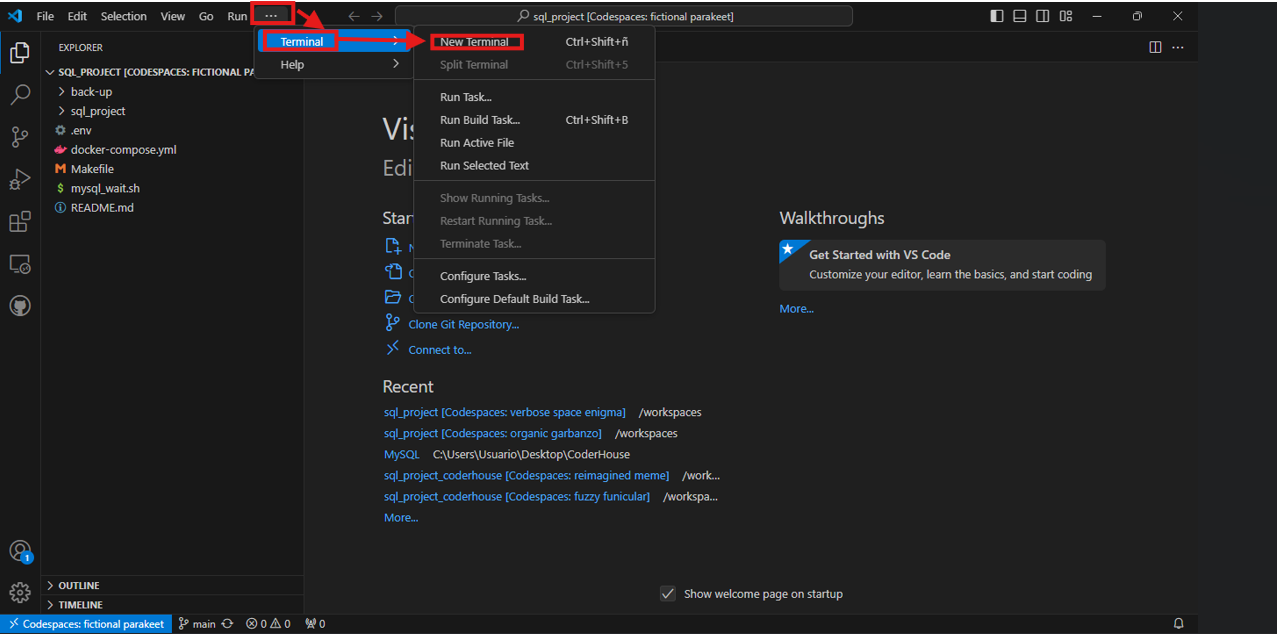Screen dimensions: 1277x634
Task: Click Codespaces remote indicator in status bar
Action: pyautogui.click(x=86, y=624)
